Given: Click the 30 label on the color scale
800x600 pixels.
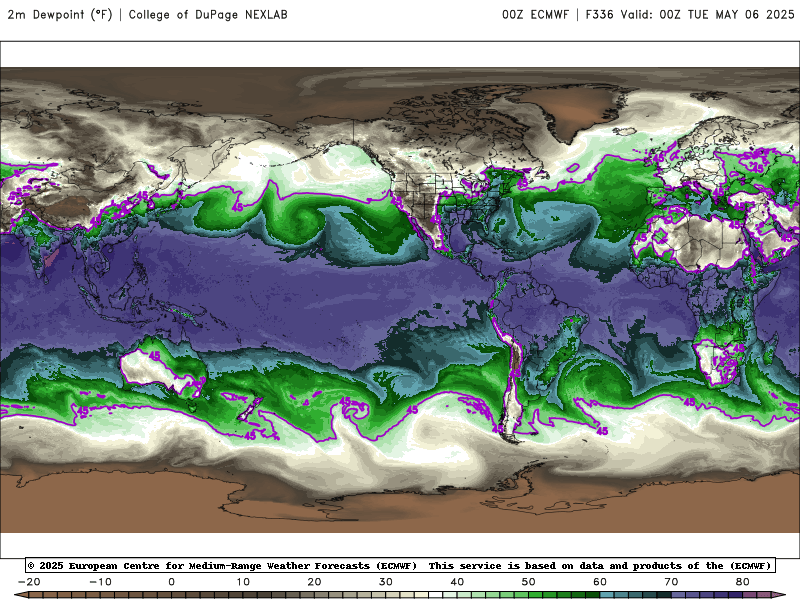Looking at the screenshot, I should tap(386, 582).
